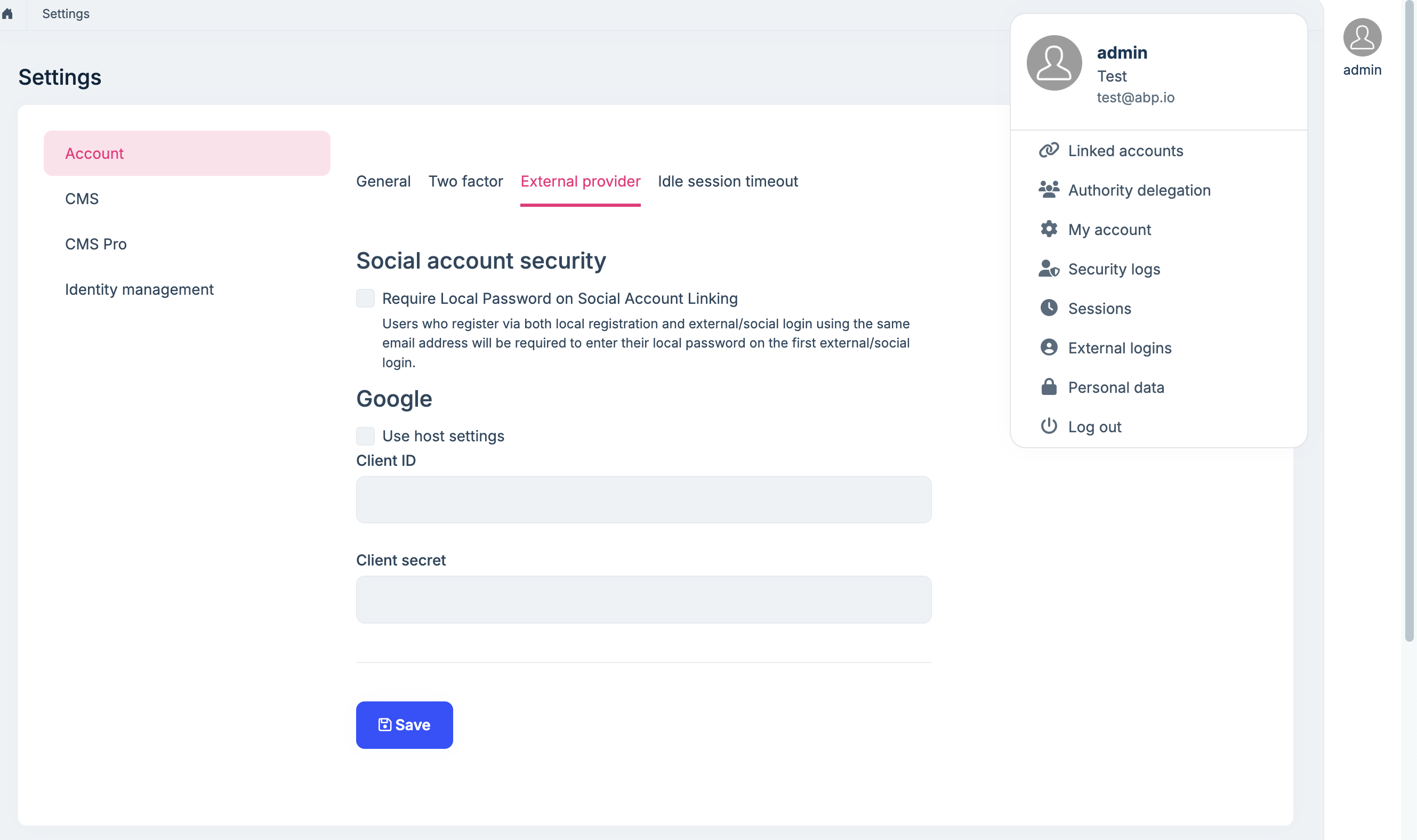Click the Sessions clock icon

(x=1049, y=308)
